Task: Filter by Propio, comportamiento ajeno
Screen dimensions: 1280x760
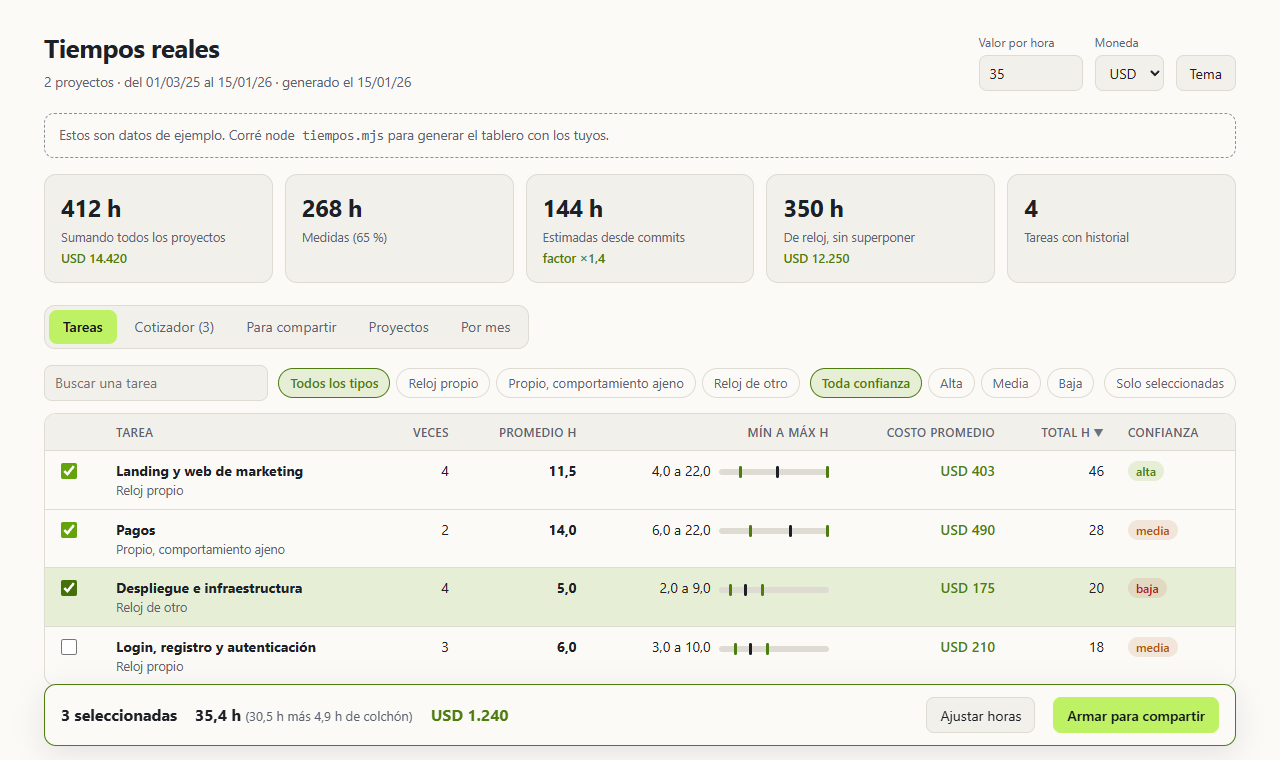Action: point(596,383)
